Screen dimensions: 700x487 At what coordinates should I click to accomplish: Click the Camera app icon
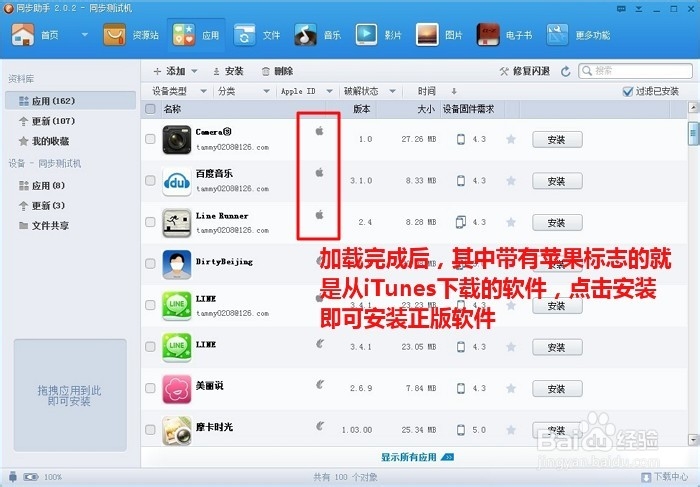pos(177,139)
